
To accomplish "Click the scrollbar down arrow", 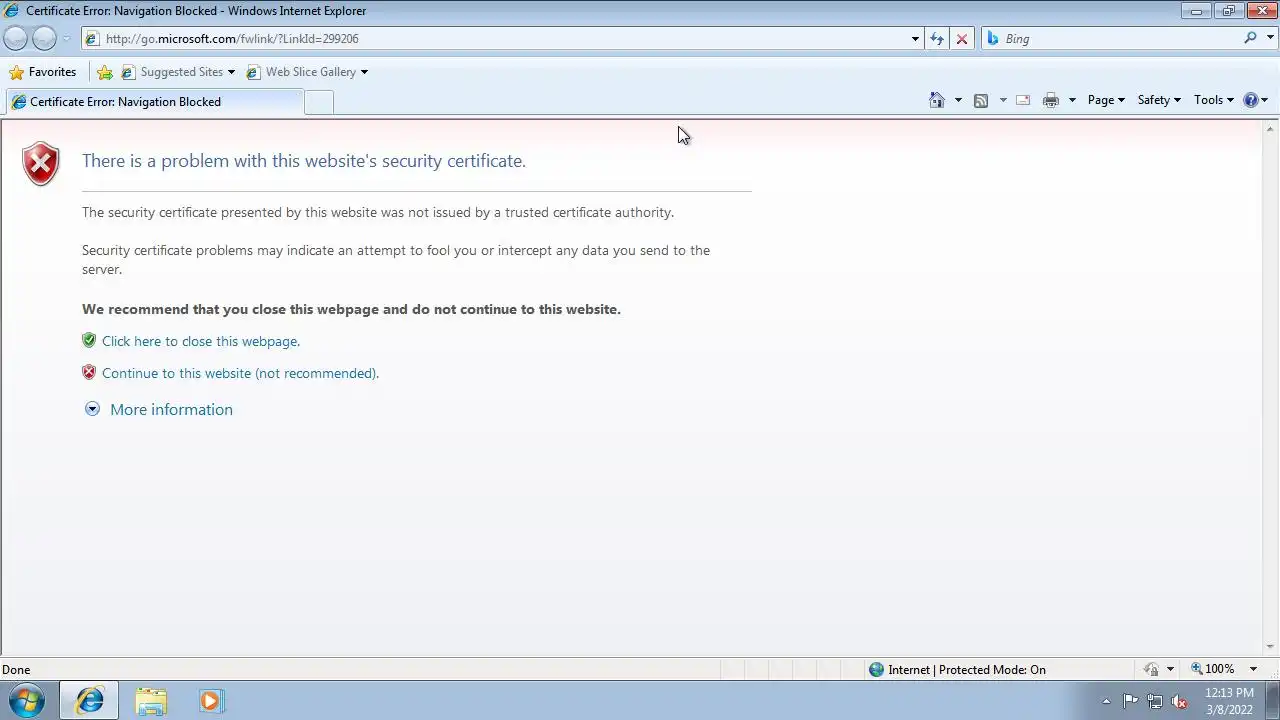I will click(x=1271, y=648).
